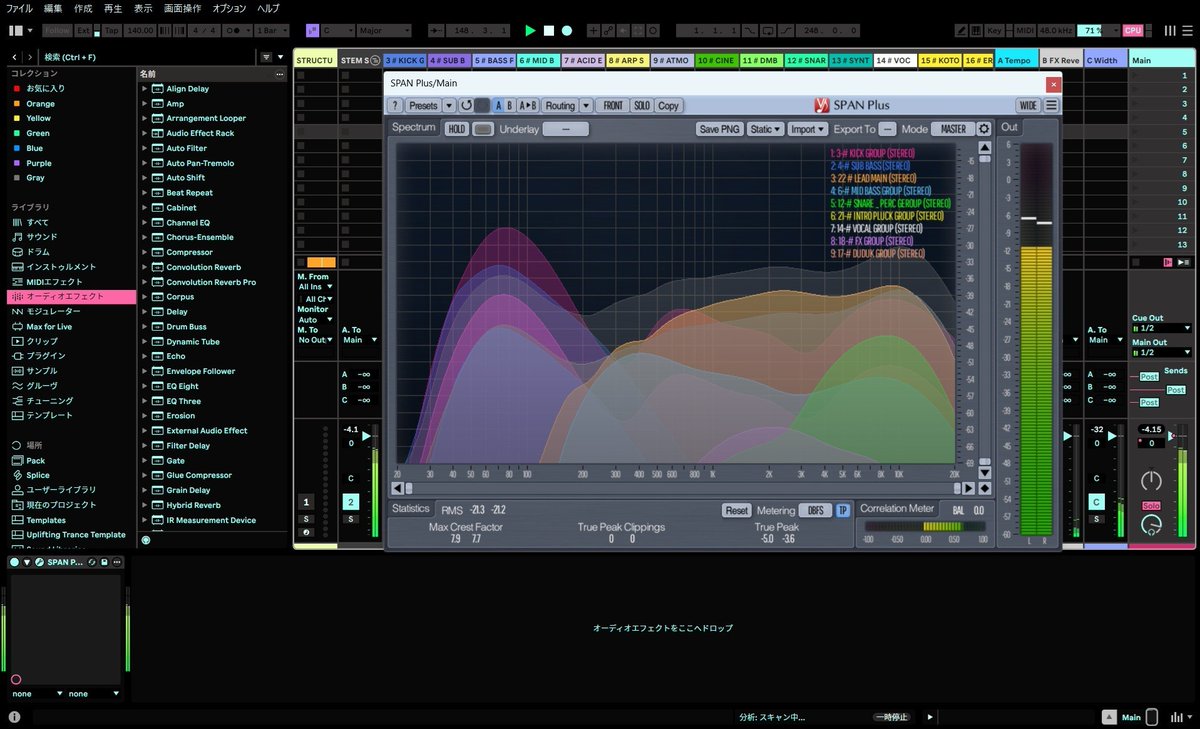The height and width of the screenshot is (729, 1200).
Task: Open the 作成 menu in the menu bar
Action: point(83,8)
